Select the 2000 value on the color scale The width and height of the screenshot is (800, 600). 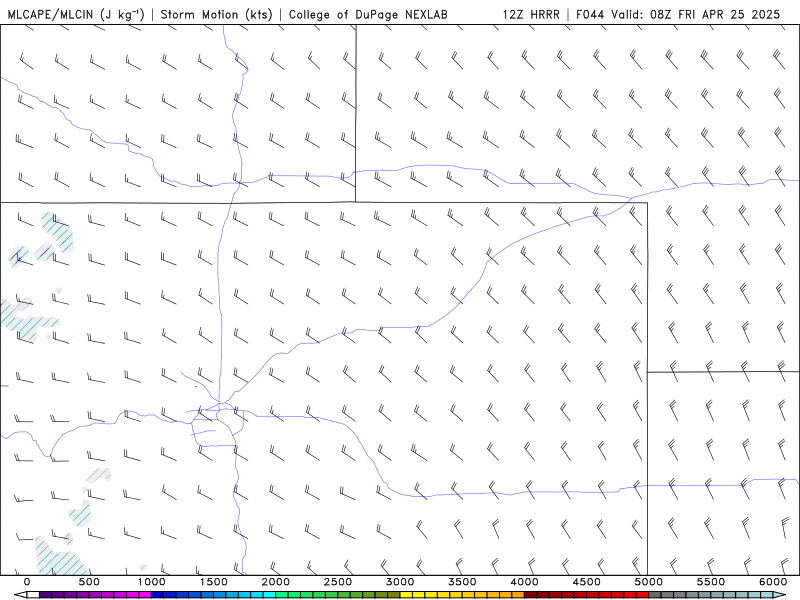point(276,582)
